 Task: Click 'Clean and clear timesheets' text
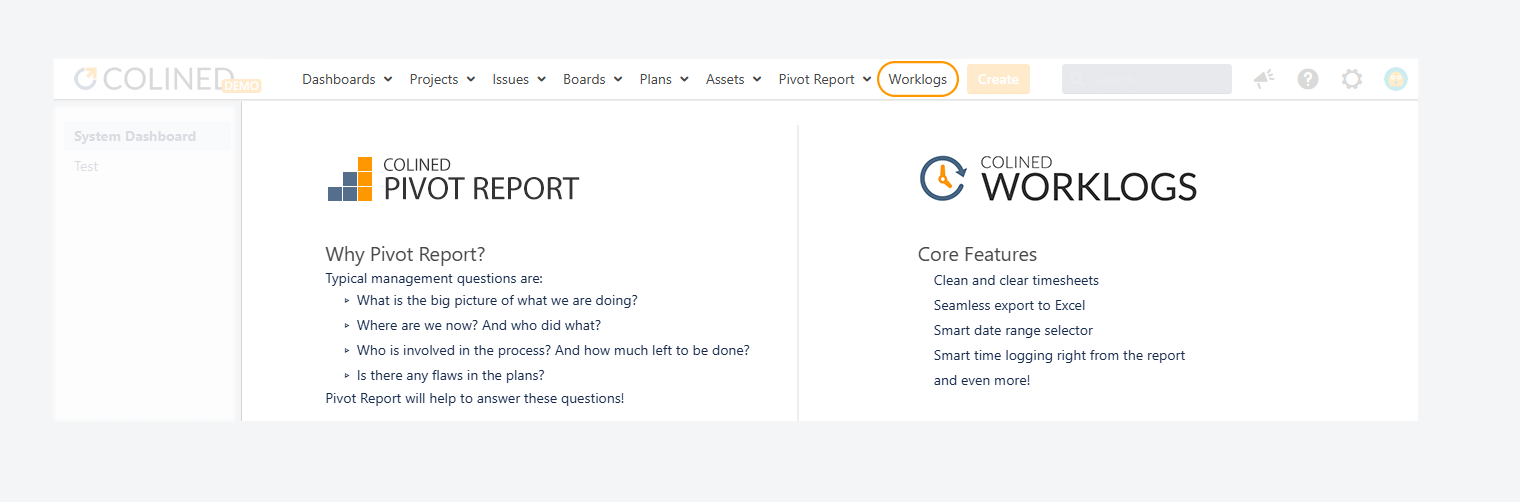tap(1016, 280)
